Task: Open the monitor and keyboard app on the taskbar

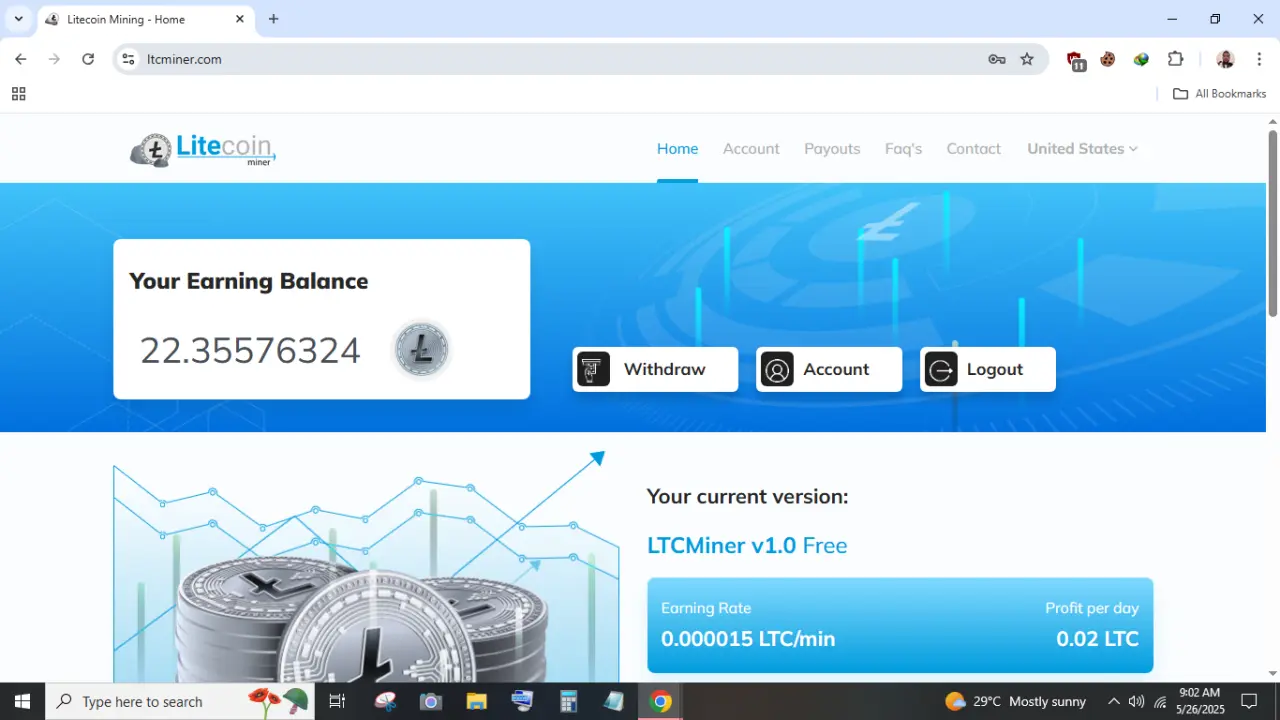Action: [523, 701]
